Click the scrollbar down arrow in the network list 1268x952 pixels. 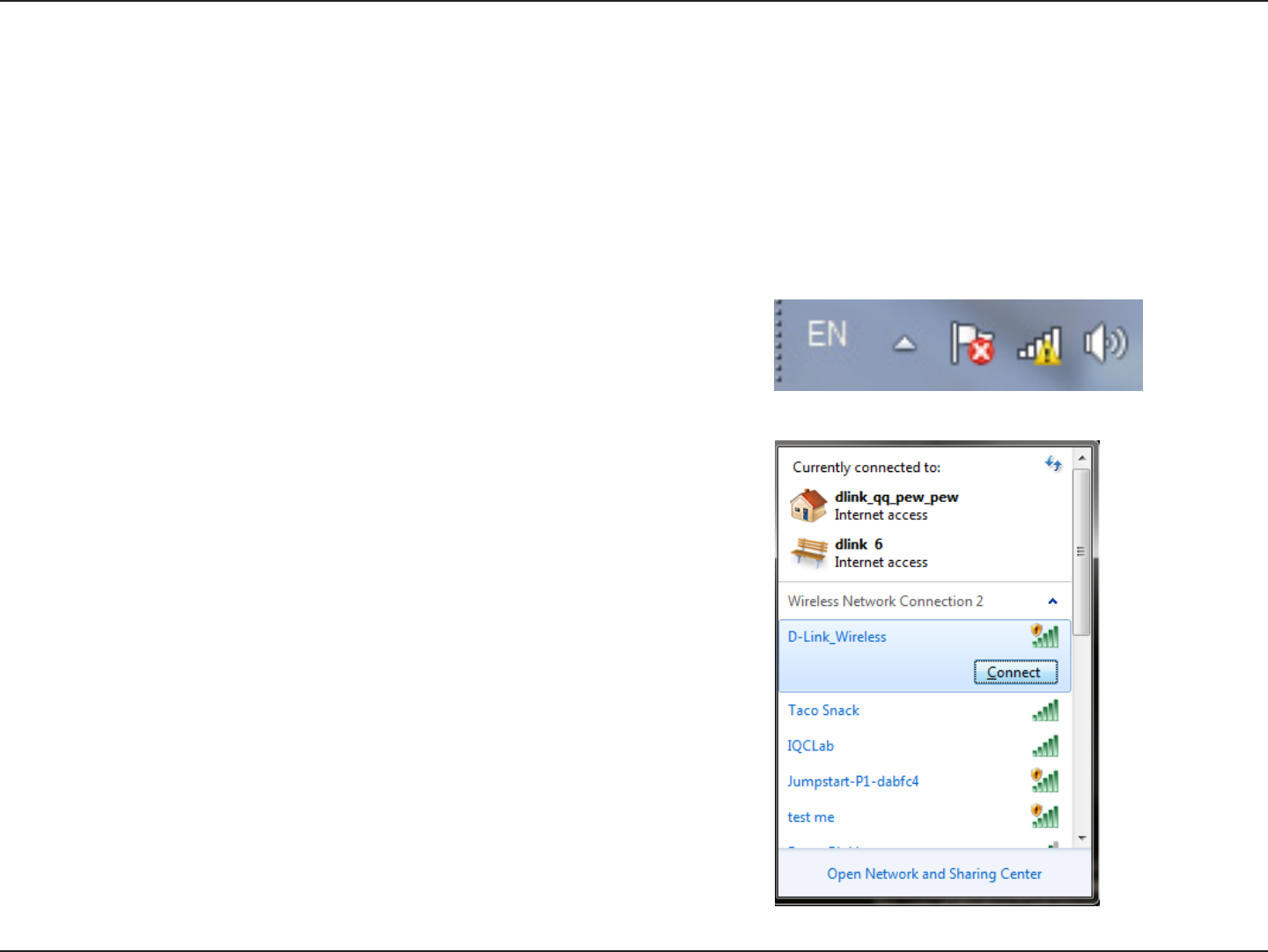point(1082,838)
